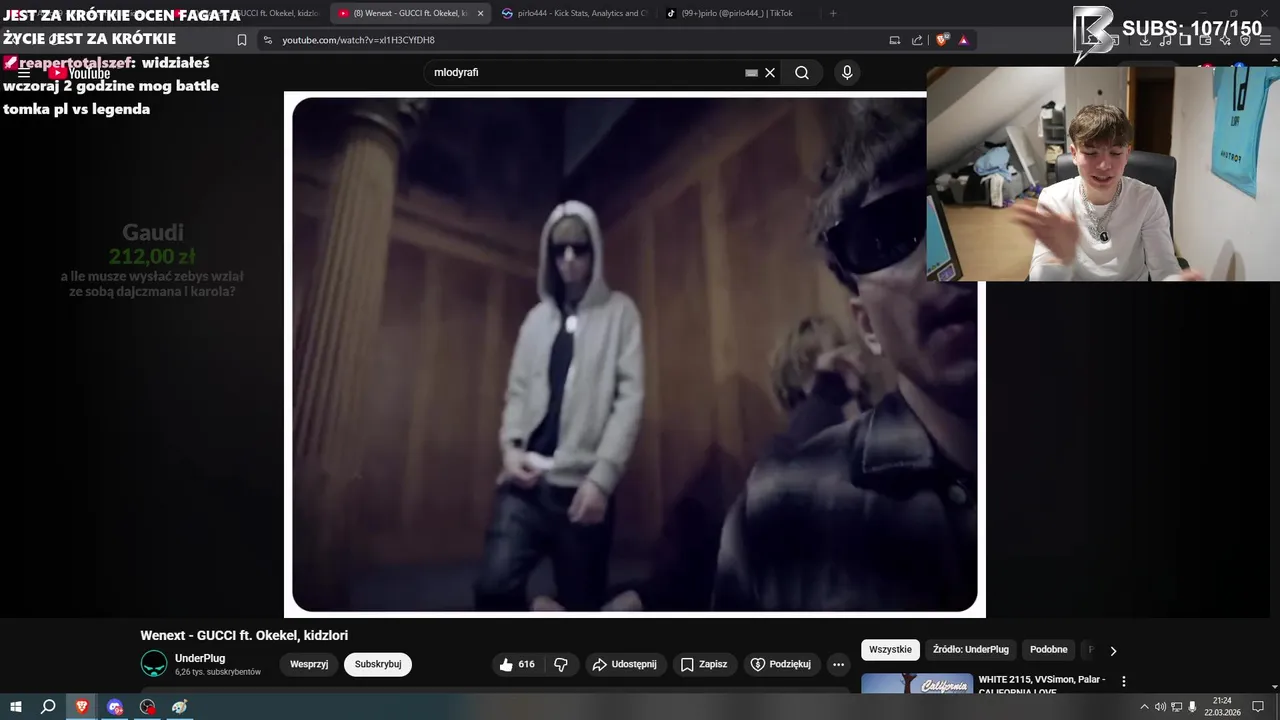This screenshot has width=1280, height=720.
Task: Click the music video player
Action: (634, 354)
